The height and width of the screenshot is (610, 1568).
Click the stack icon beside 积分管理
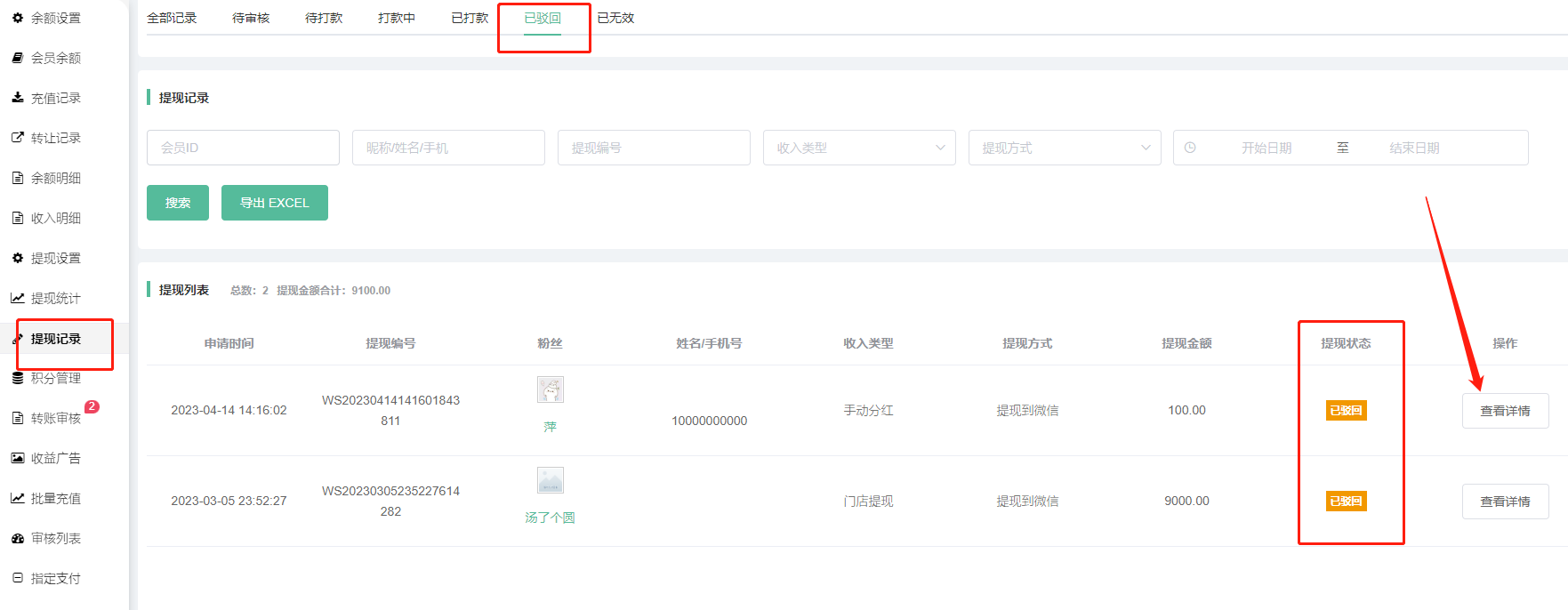pyautogui.click(x=18, y=378)
